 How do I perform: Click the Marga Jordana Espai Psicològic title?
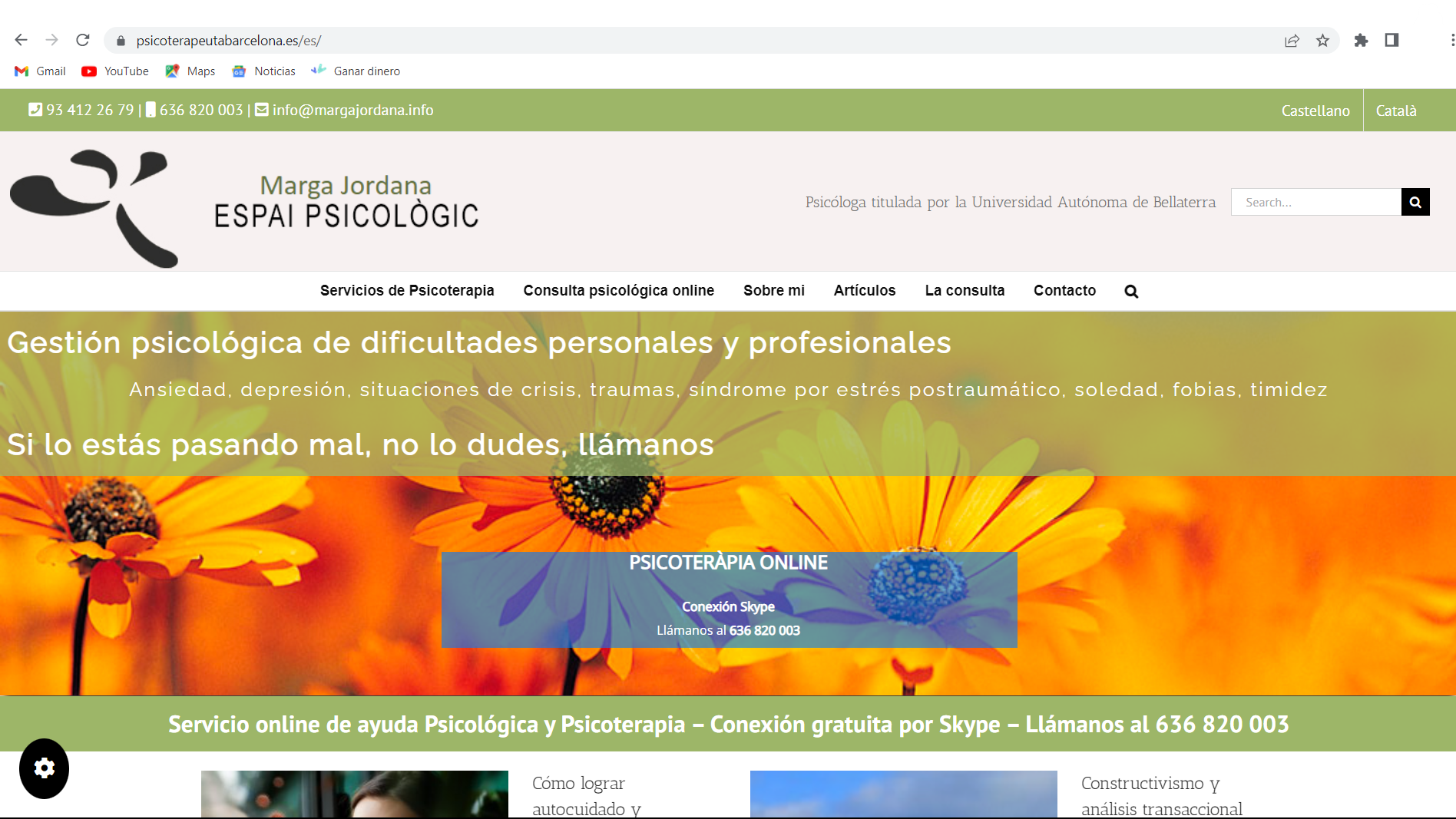(x=346, y=202)
